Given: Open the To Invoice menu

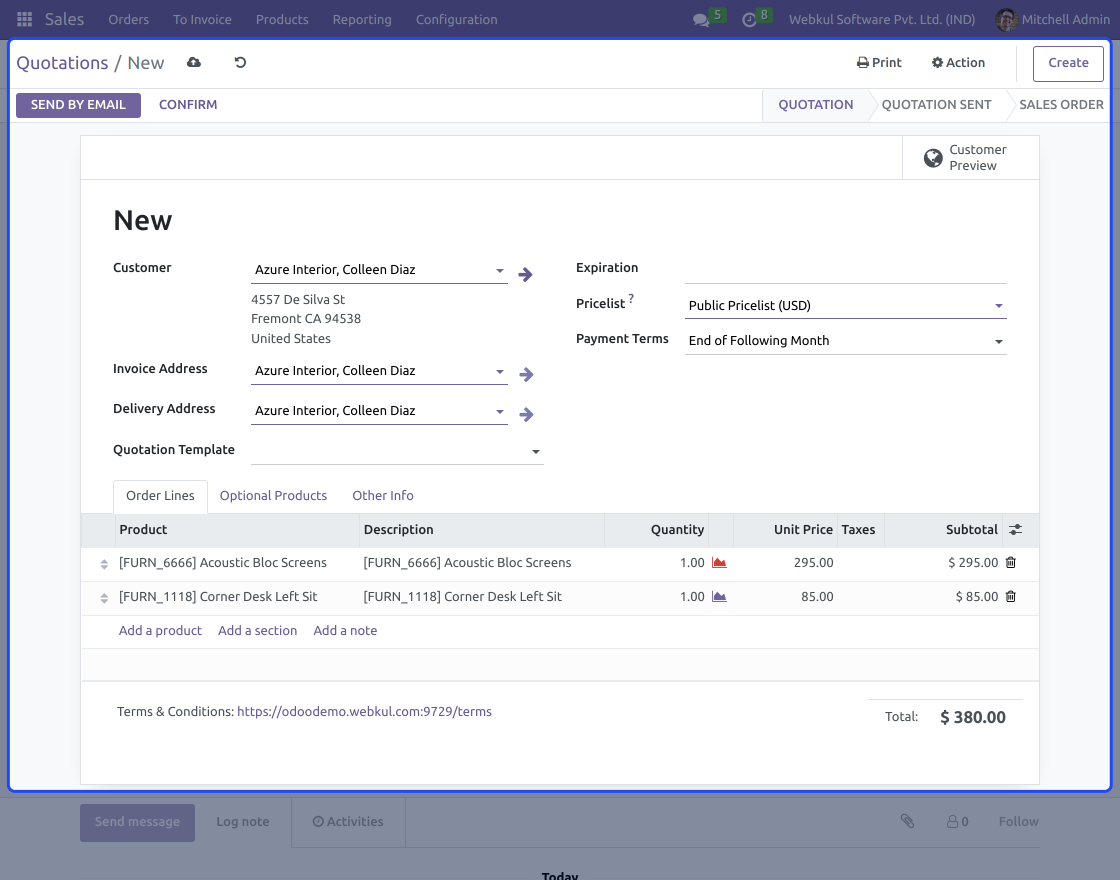Looking at the screenshot, I should tap(202, 20).
